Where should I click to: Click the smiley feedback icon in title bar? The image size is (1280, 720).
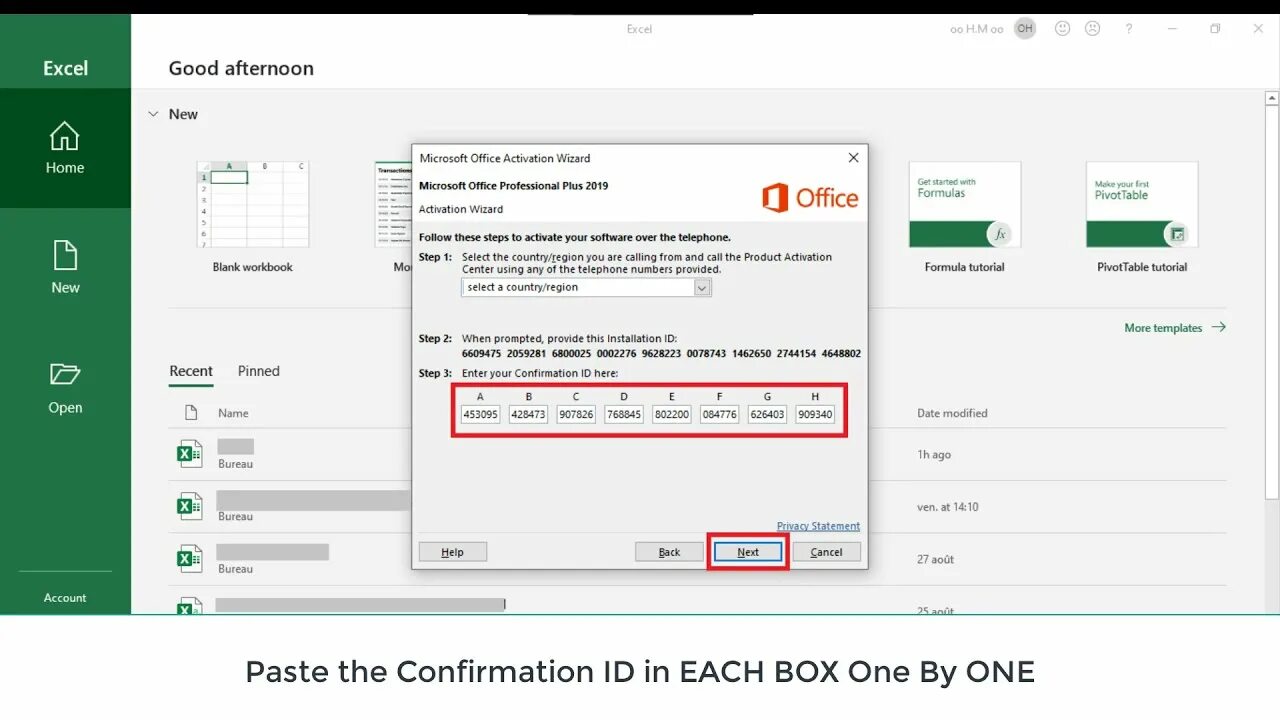click(1063, 29)
